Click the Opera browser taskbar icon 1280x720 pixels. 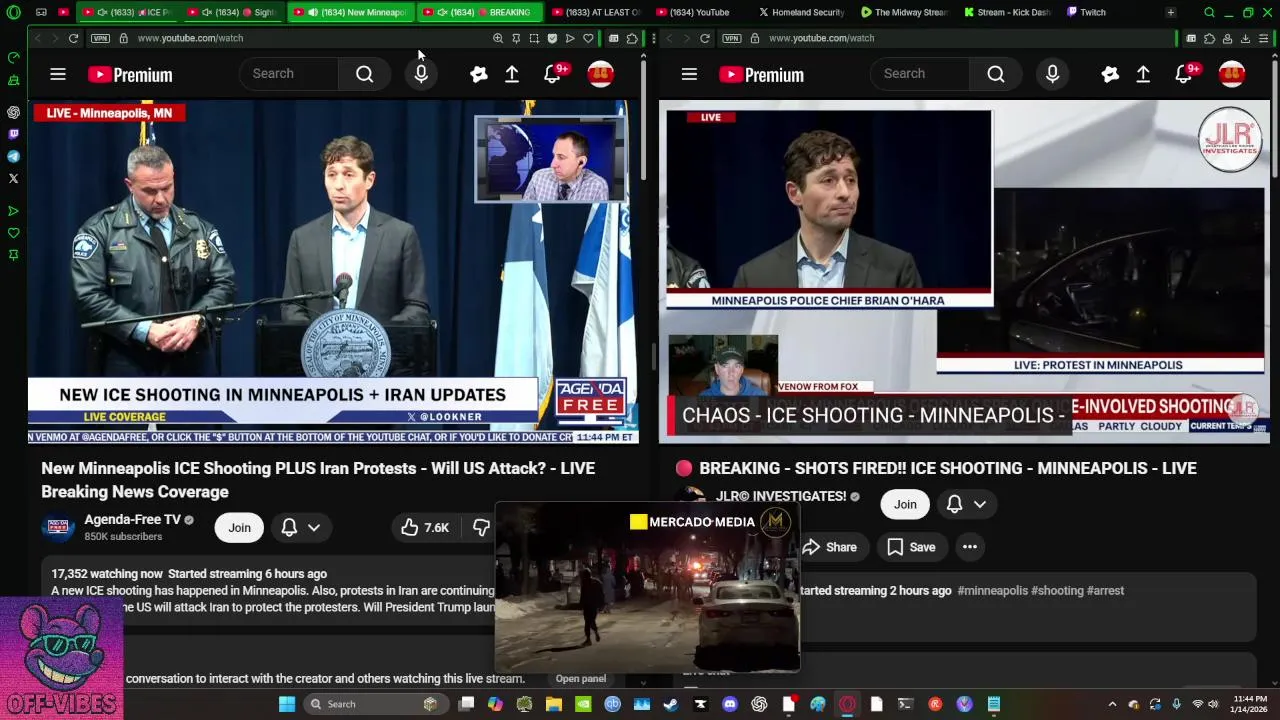(x=847, y=704)
